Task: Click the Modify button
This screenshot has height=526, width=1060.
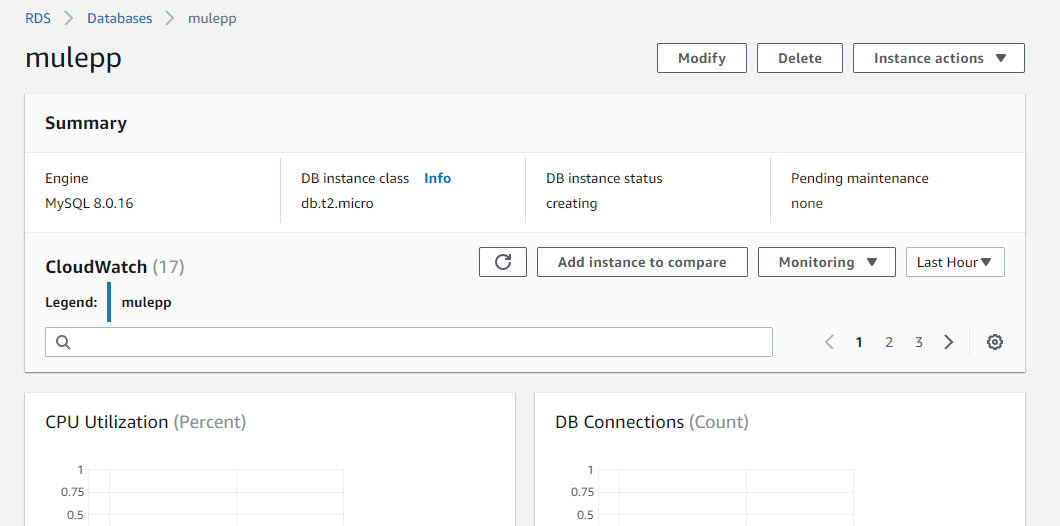Action: click(702, 58)
